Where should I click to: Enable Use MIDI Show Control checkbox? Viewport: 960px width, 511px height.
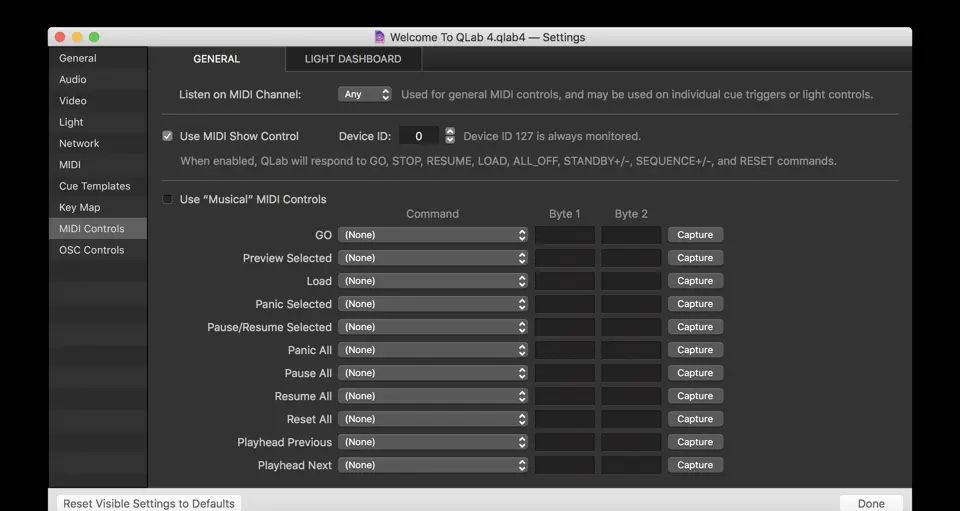pos(167,136)
